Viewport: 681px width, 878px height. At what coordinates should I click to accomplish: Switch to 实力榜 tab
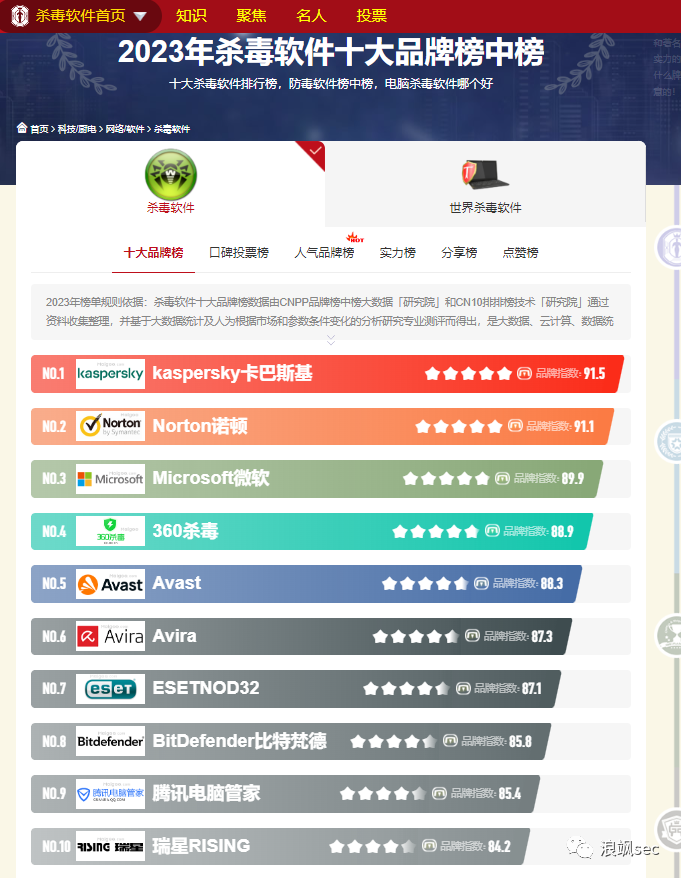point(398,253)
